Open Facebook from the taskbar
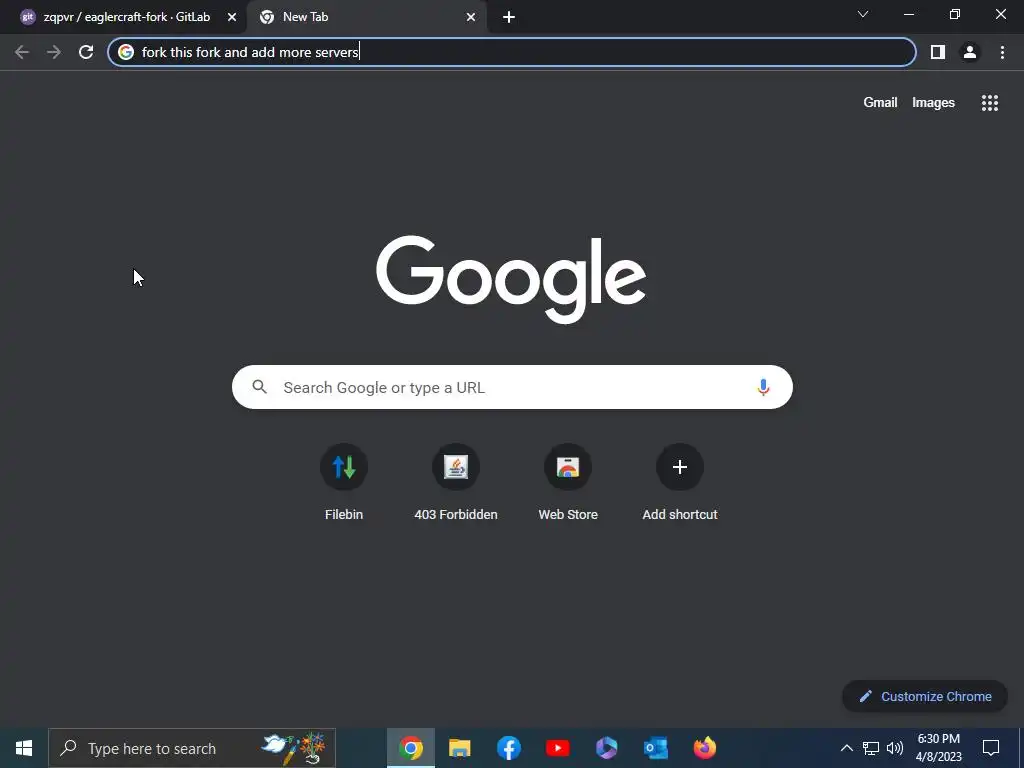1024x768 pixels. (509, 748)
